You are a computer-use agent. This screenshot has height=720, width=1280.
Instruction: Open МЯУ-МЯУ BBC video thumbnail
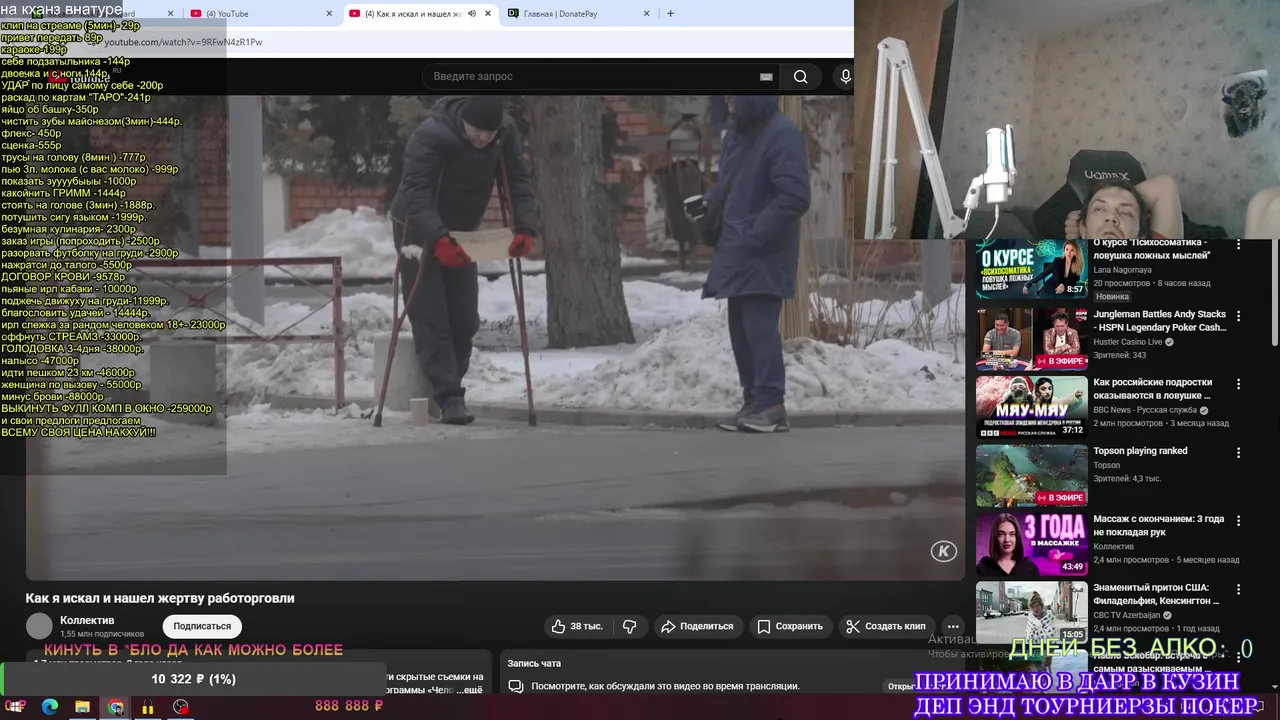[x=1031, y=407]
